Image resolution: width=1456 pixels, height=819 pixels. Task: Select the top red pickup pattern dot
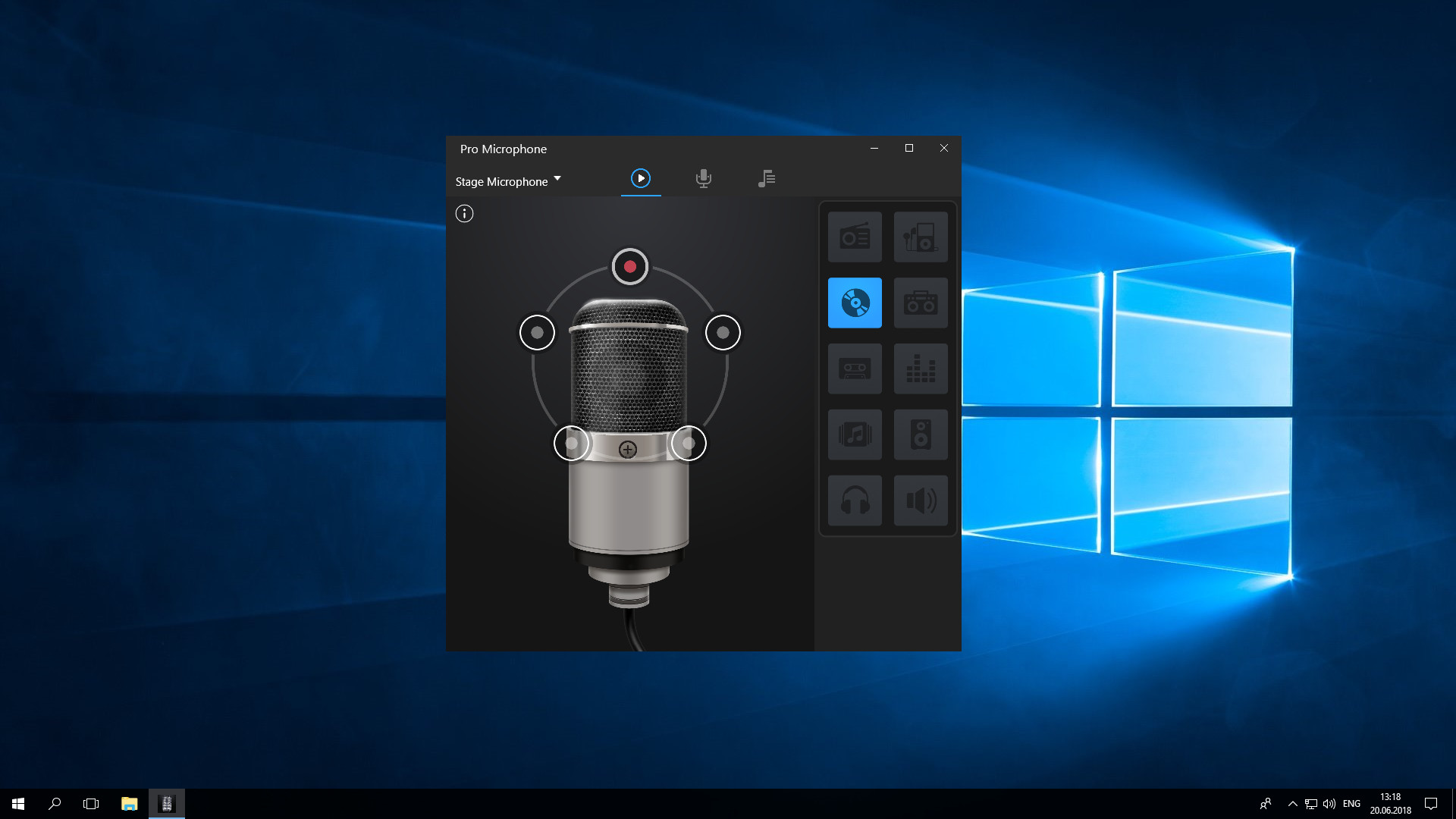click(629, 266)
